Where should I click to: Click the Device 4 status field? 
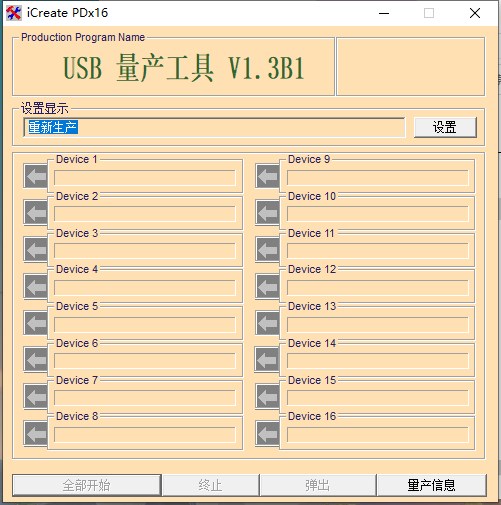coord(145,288)
